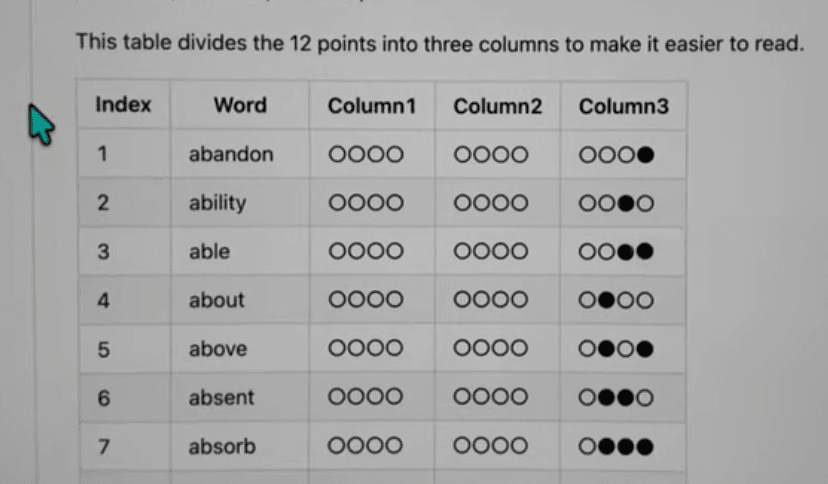
Task: Click the Column1 dots in the about row
Action: 366,300
